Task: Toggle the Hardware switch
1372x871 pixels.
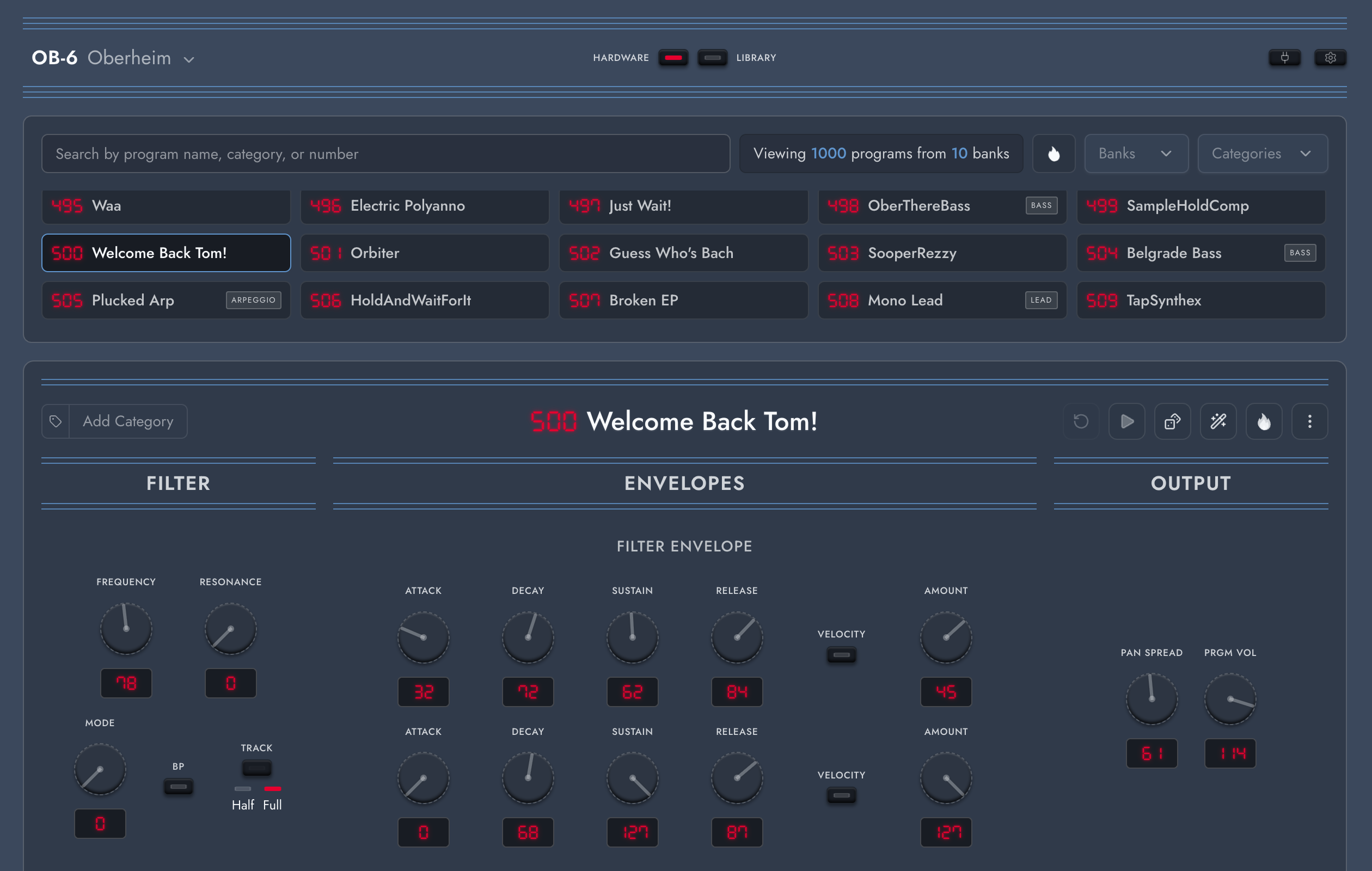Action: coord(673,58)
